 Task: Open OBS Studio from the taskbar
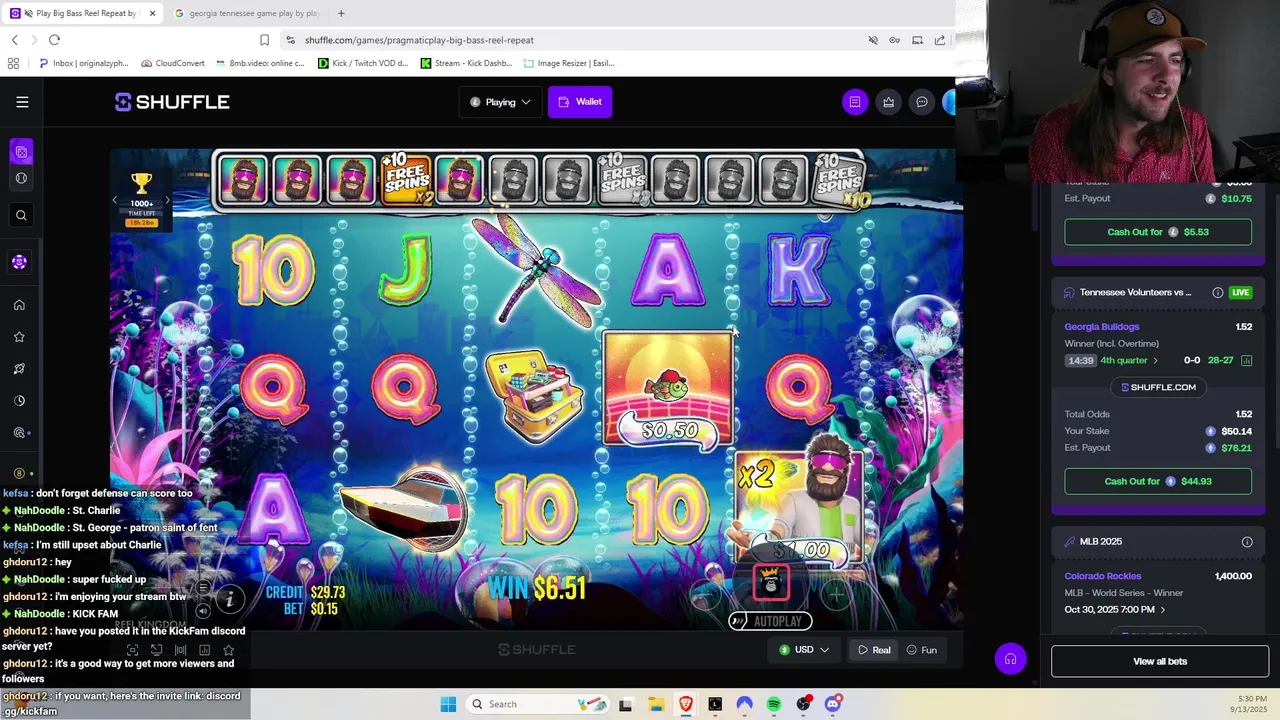803,704
